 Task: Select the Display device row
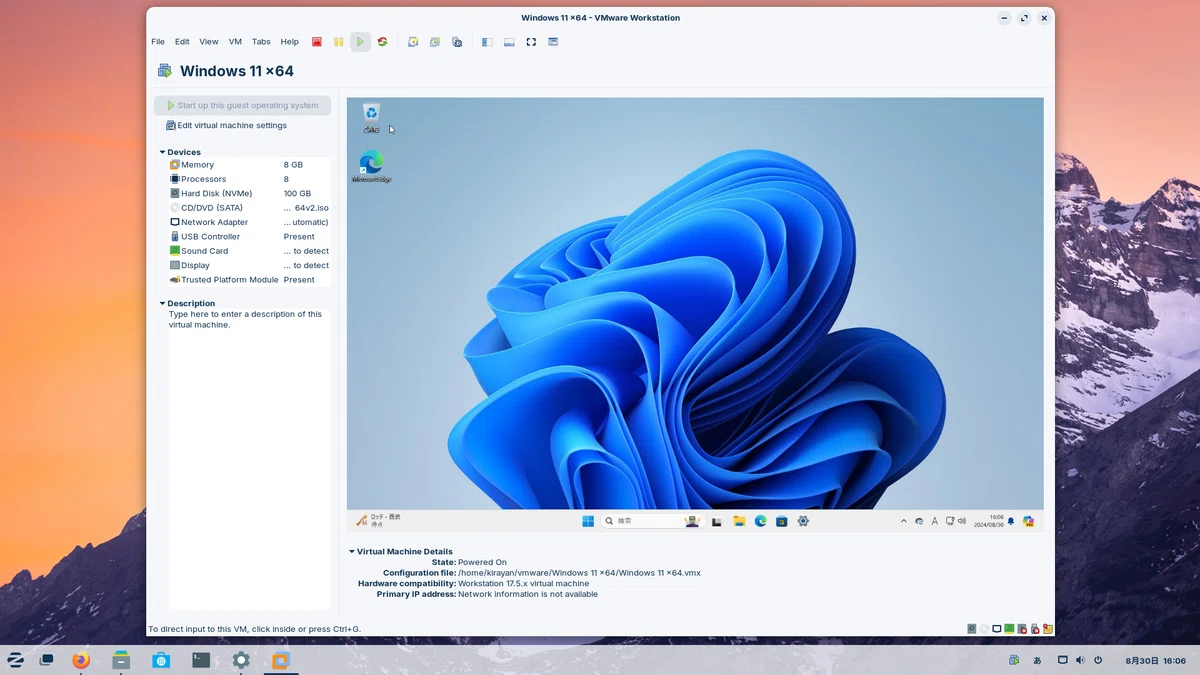coord(249,266)
